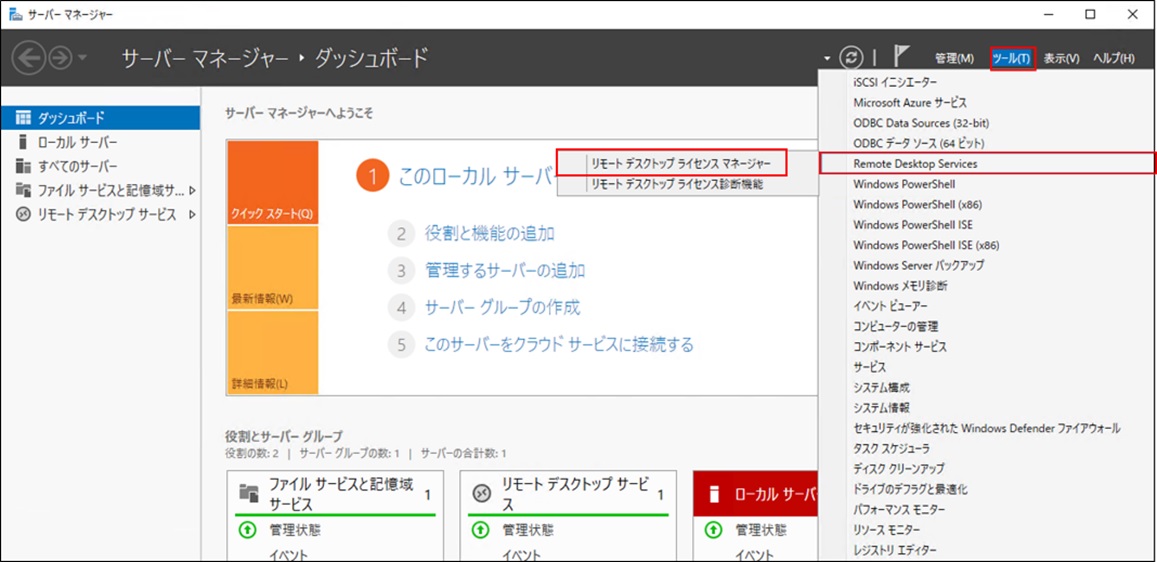Open イベント ビューアー from Tools menu
The width and height of the screenshot is (1157, 562).
890,306
